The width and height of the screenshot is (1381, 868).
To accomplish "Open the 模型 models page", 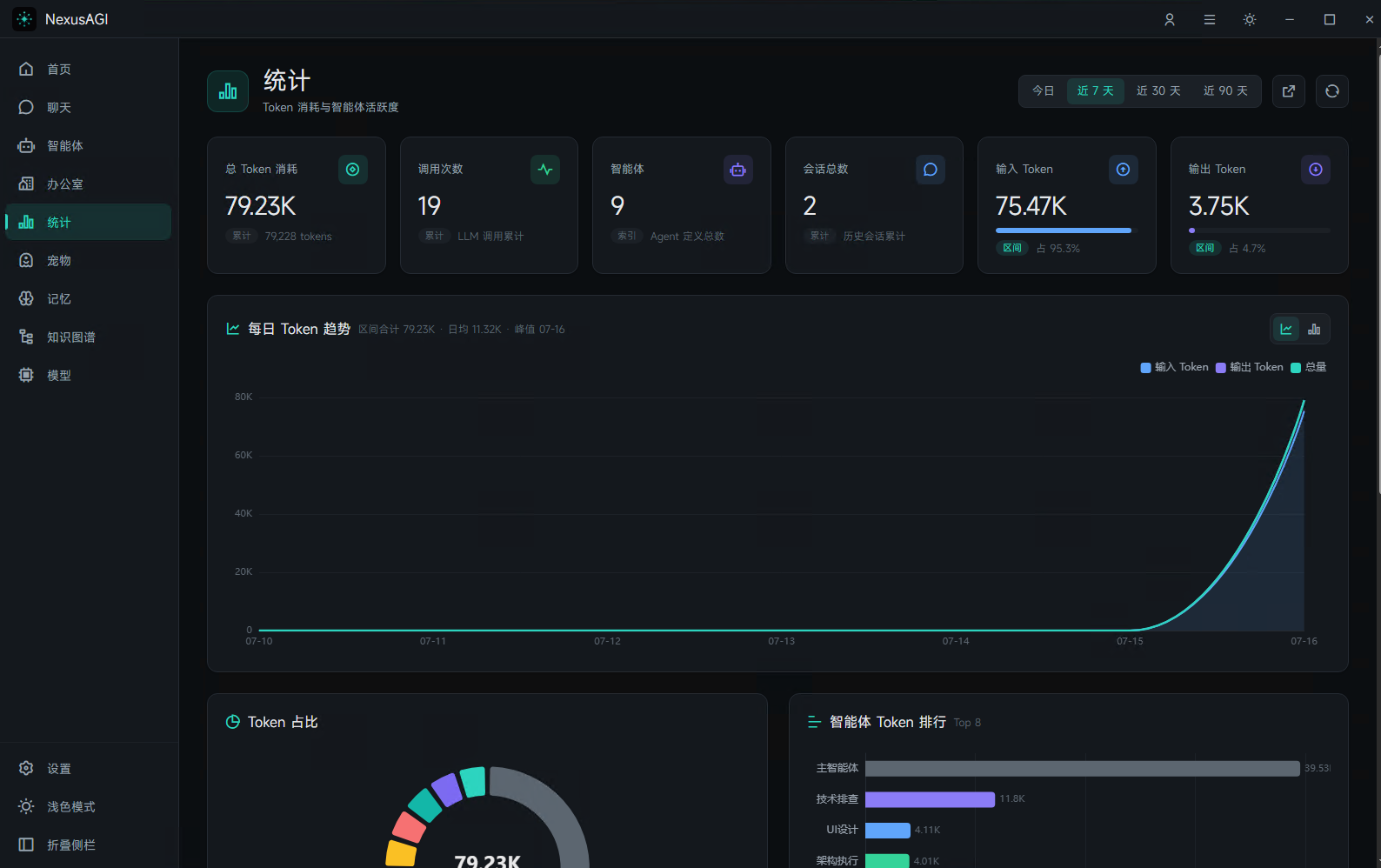I will point(88,376).
